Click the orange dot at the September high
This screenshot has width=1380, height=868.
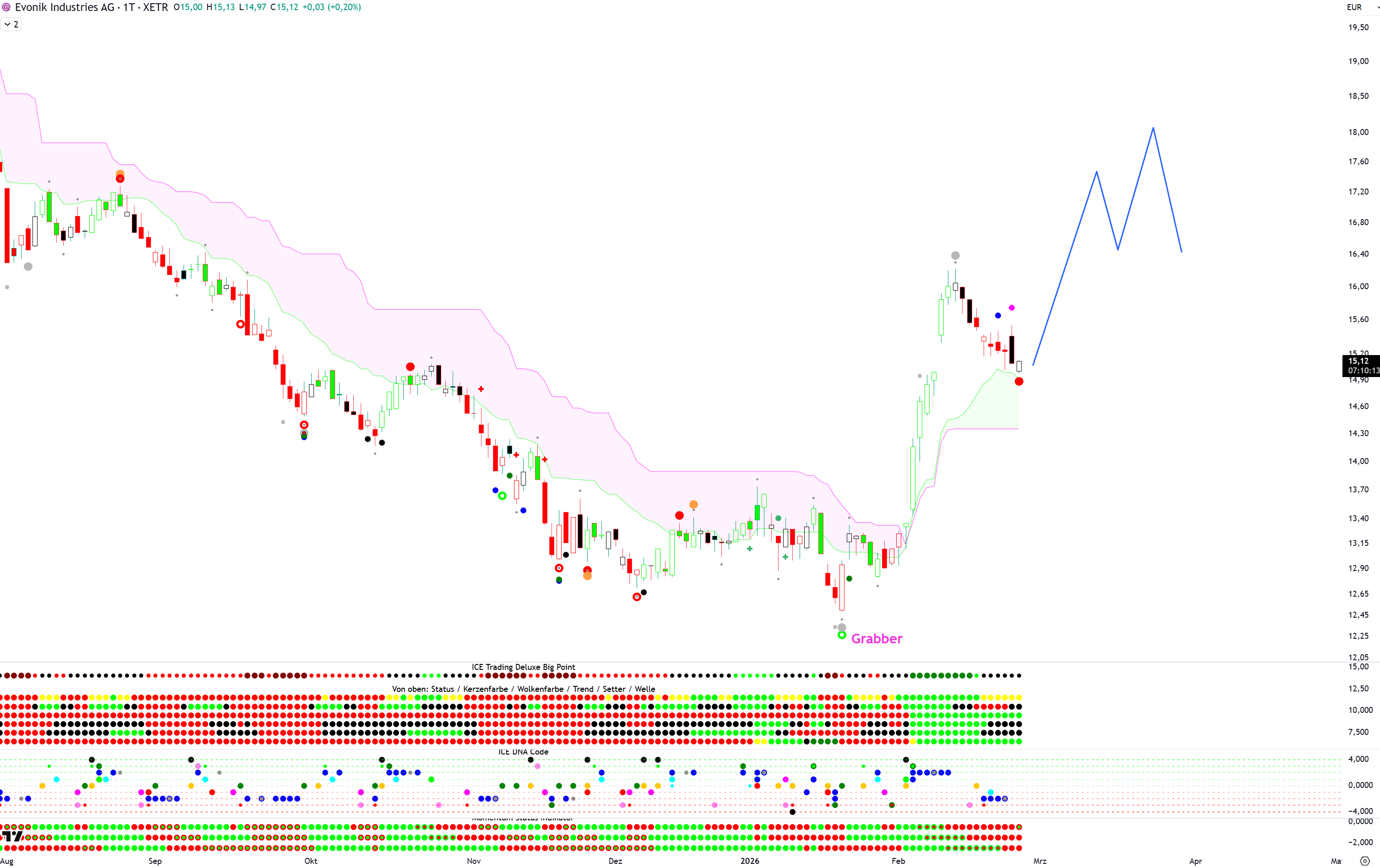(x=120, y=173)
